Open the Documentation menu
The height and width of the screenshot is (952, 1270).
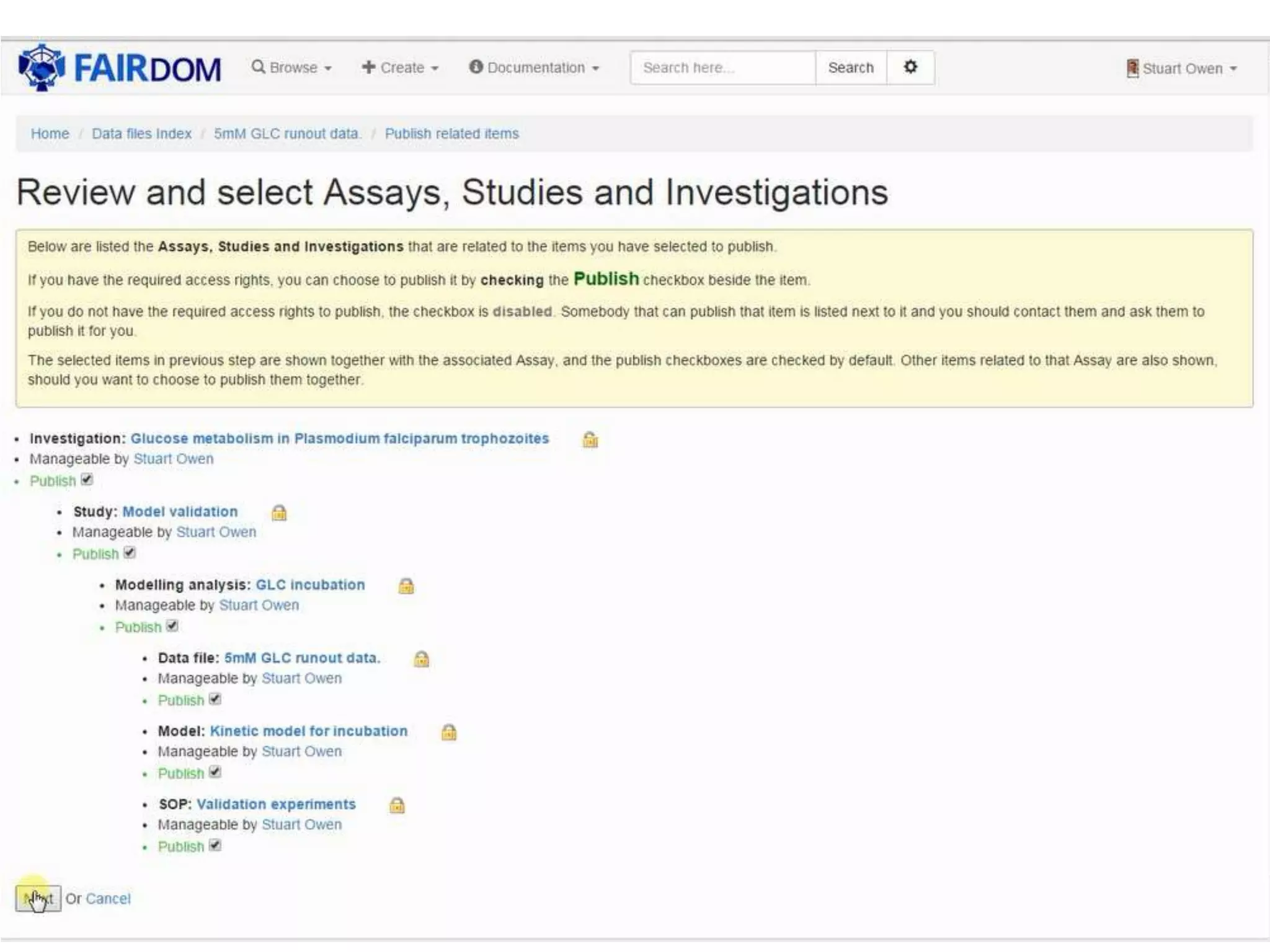pyautogui.click(x=535, y=68)
